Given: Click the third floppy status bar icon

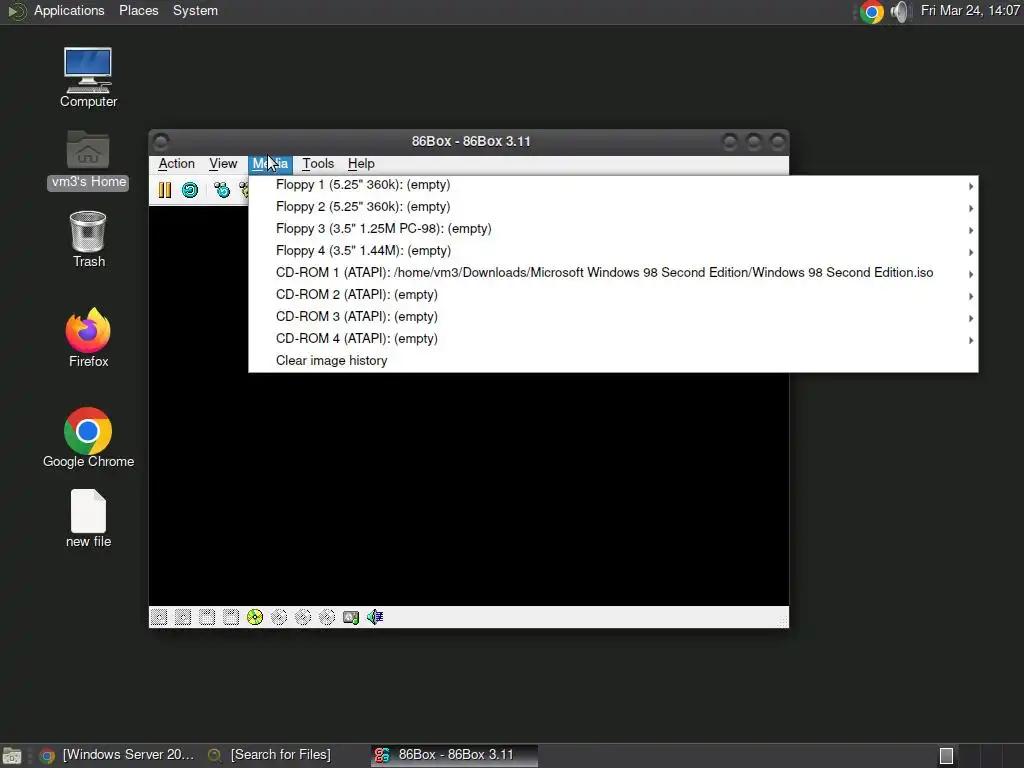Looking at the screenshot, I should coord(207,617).
